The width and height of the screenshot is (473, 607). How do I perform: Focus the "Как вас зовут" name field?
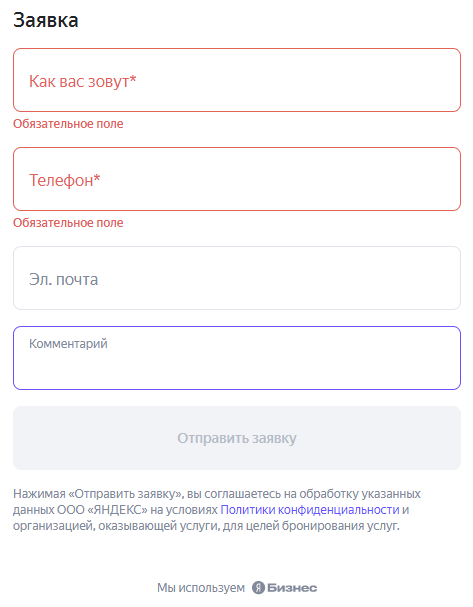[237, 80]
